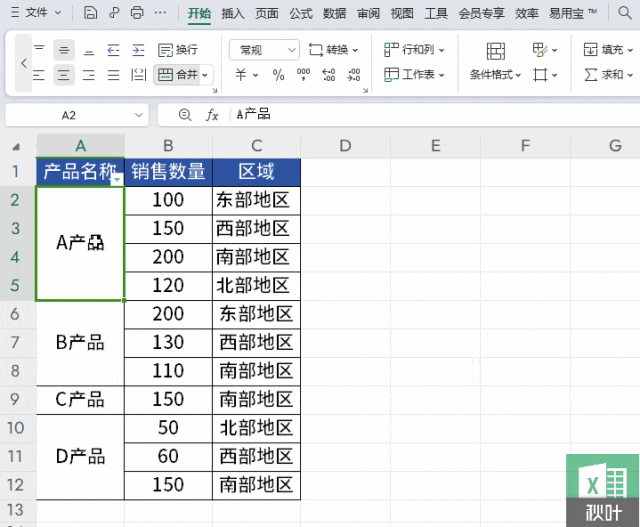
Task: Switch to the 工具 tab
Action: pos(436,13)
